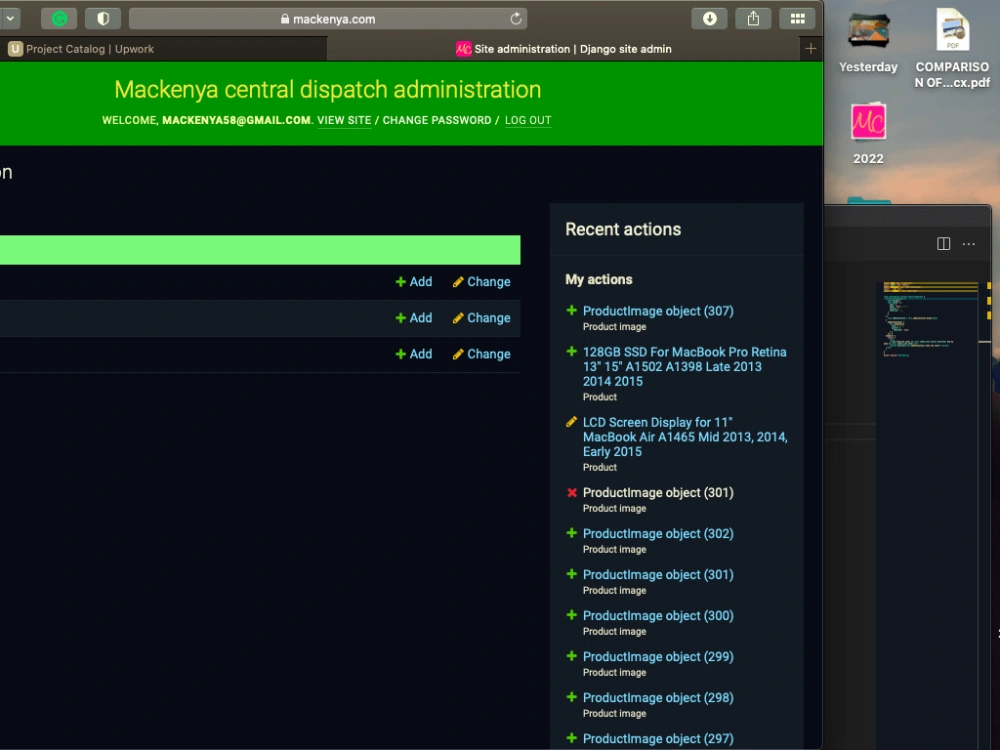
Task: Click the Share icon in the toolbar
Action: point(753,18)
